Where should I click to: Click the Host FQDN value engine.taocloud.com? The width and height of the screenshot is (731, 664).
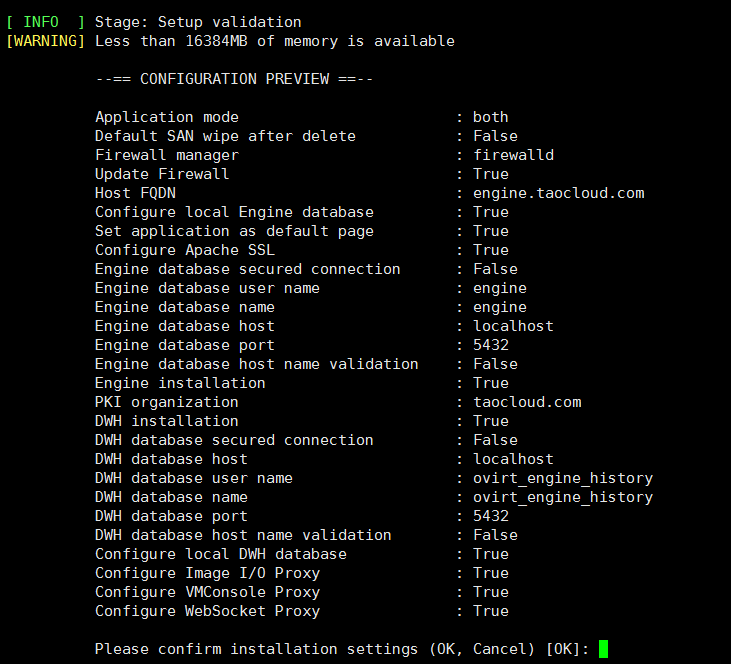tap(559, 193)
